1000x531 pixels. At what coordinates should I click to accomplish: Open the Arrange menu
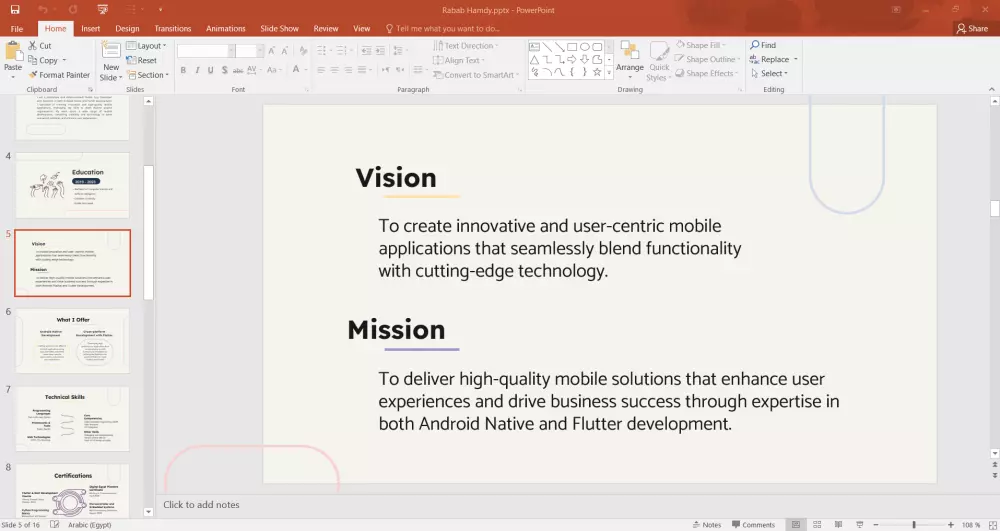[x=629, y=61]
